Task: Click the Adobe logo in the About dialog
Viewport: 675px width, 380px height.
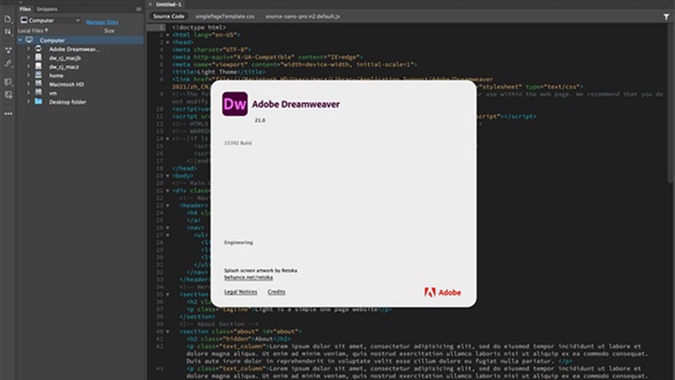Action: click(x=443, y=292)
